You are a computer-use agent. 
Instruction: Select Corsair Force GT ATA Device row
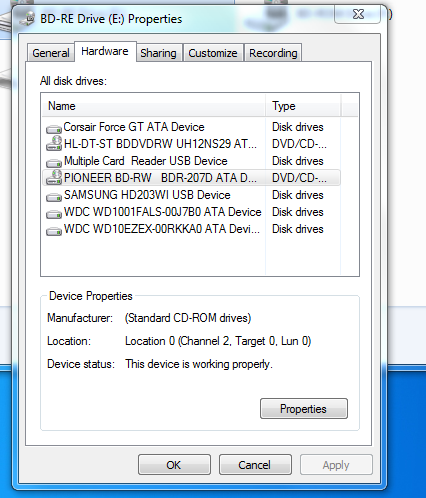pos(191,127)
